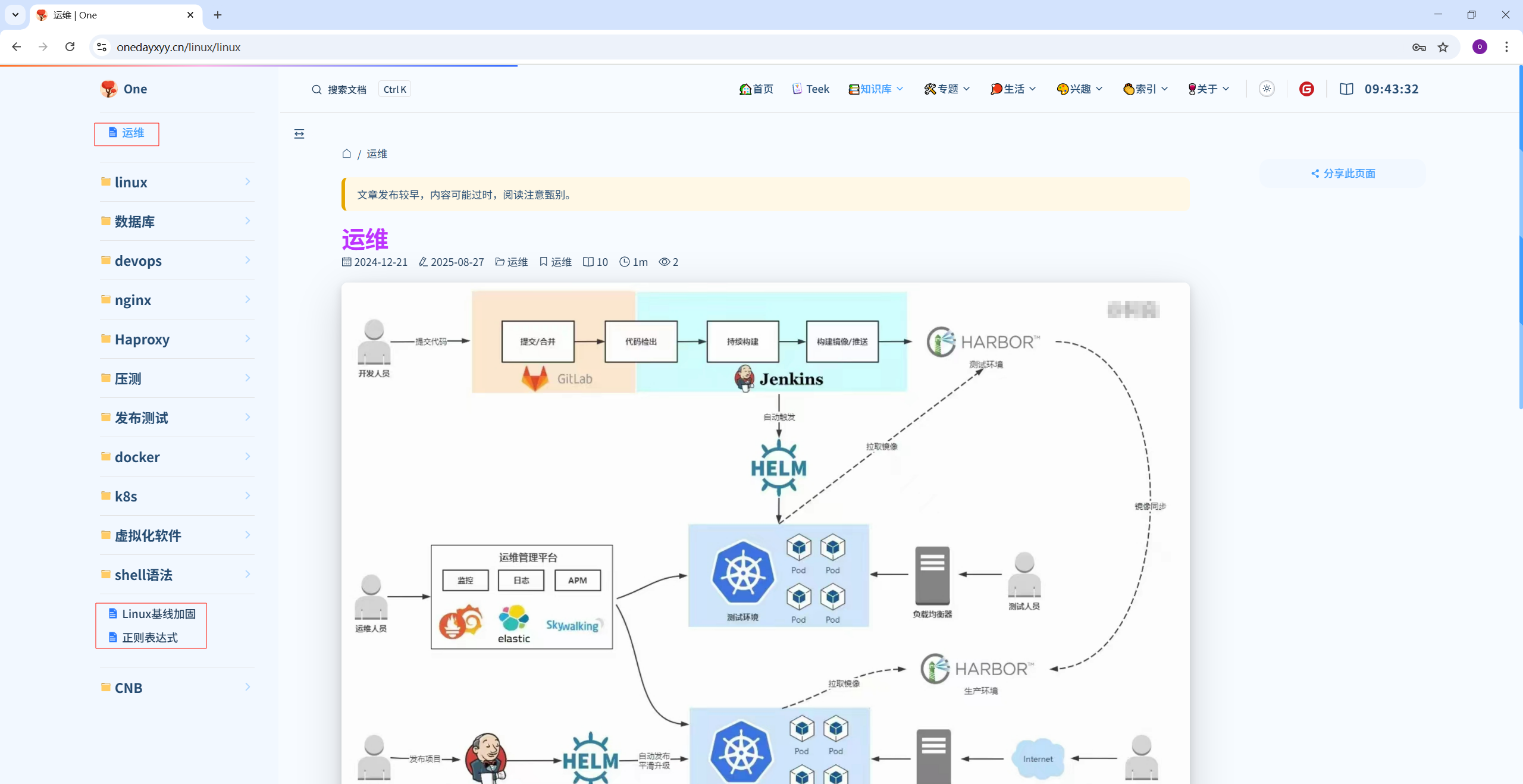Close the 运维 | One tab
The width and height of the screenshot is (1523, 784).
[x=190, y=15]
